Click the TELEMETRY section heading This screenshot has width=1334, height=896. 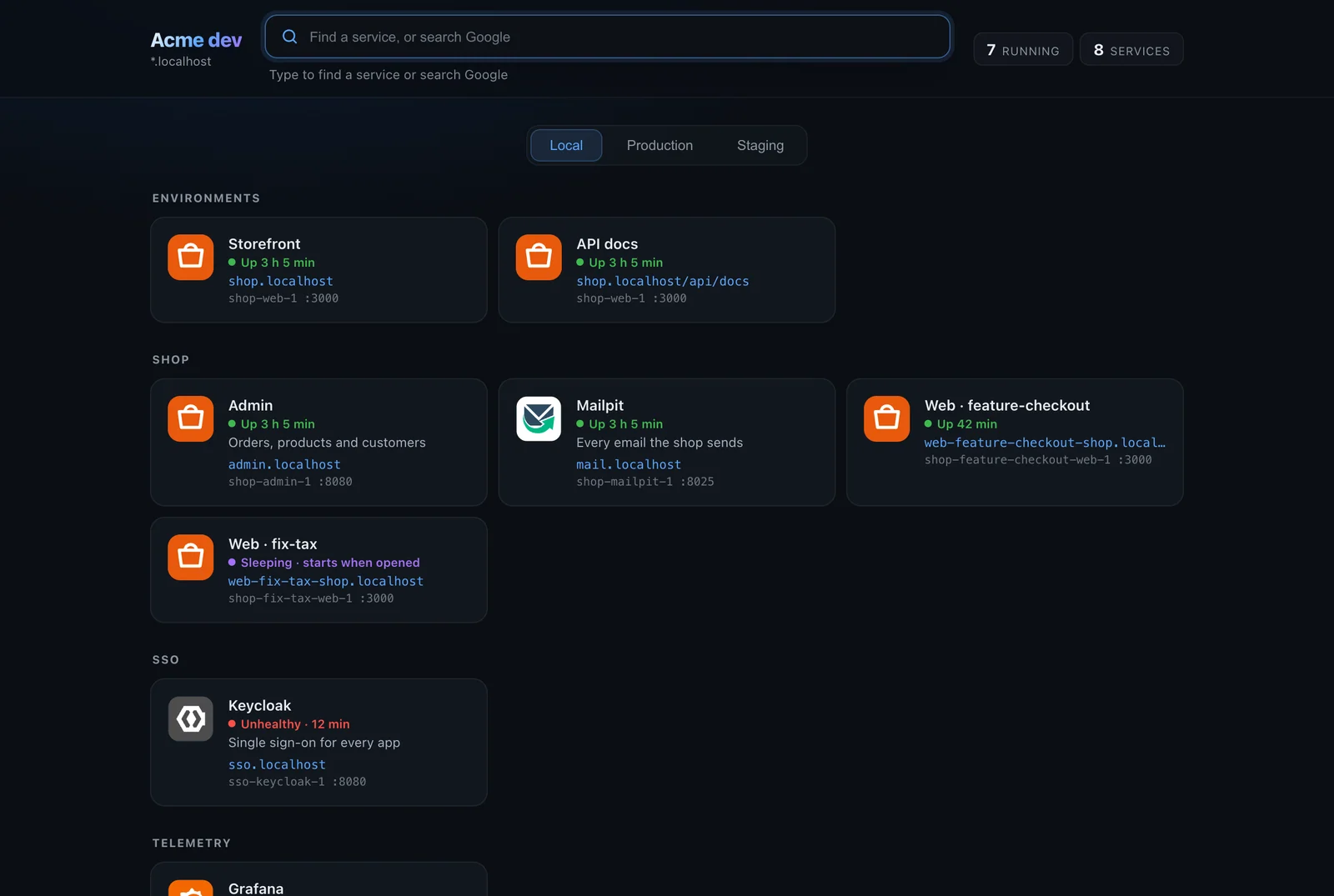(x=192, y=843)
